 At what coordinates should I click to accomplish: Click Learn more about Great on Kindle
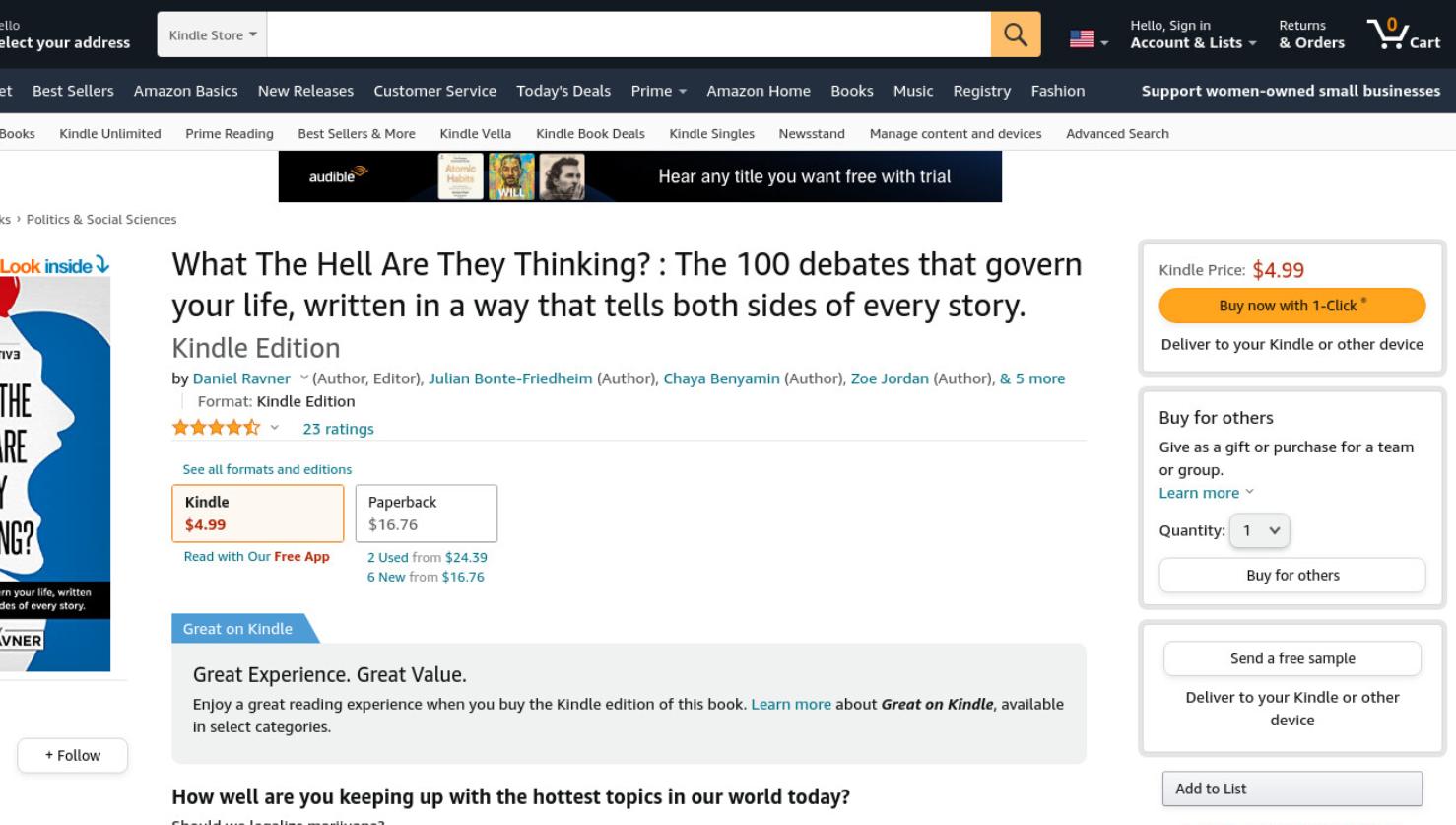(x=791, y=704)
